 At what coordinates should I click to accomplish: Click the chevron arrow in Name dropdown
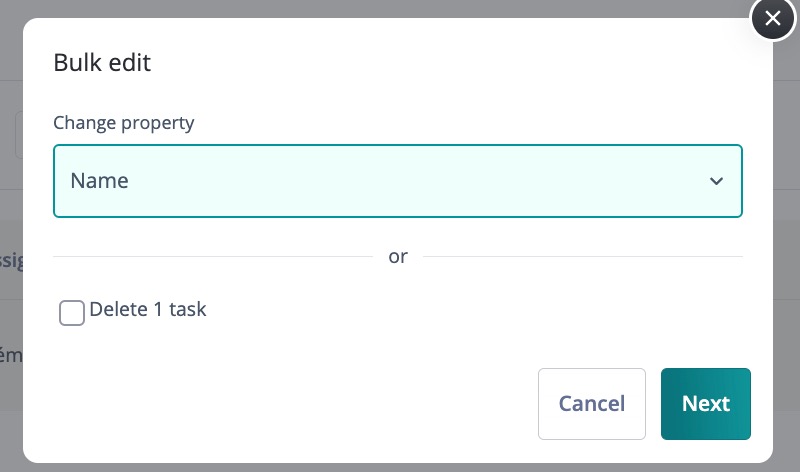(716, 181)
